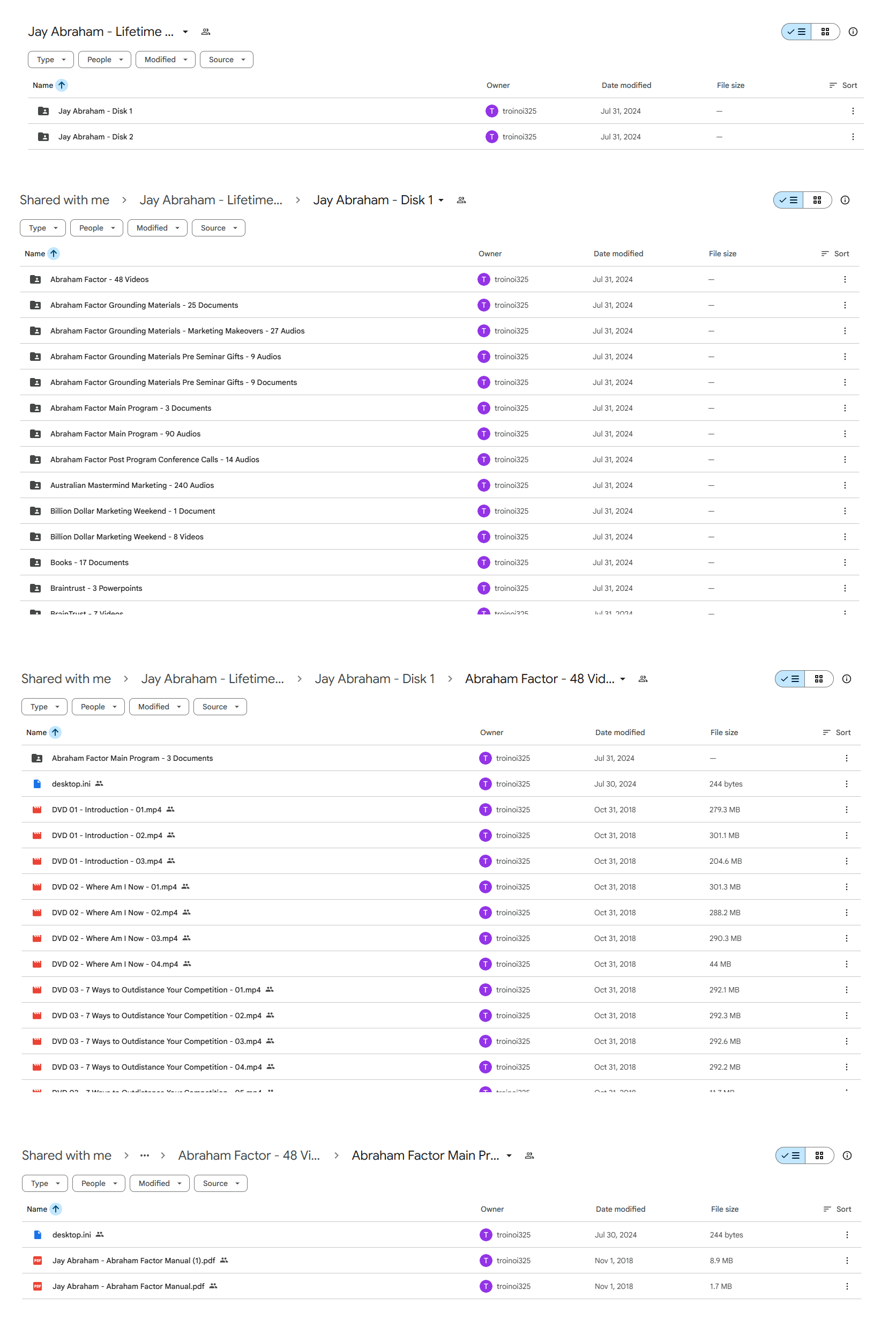Expand Jay Abraham - Lifetime title dropdown arrow
The image size is (896, 1334).
click(x=185, y=32)
